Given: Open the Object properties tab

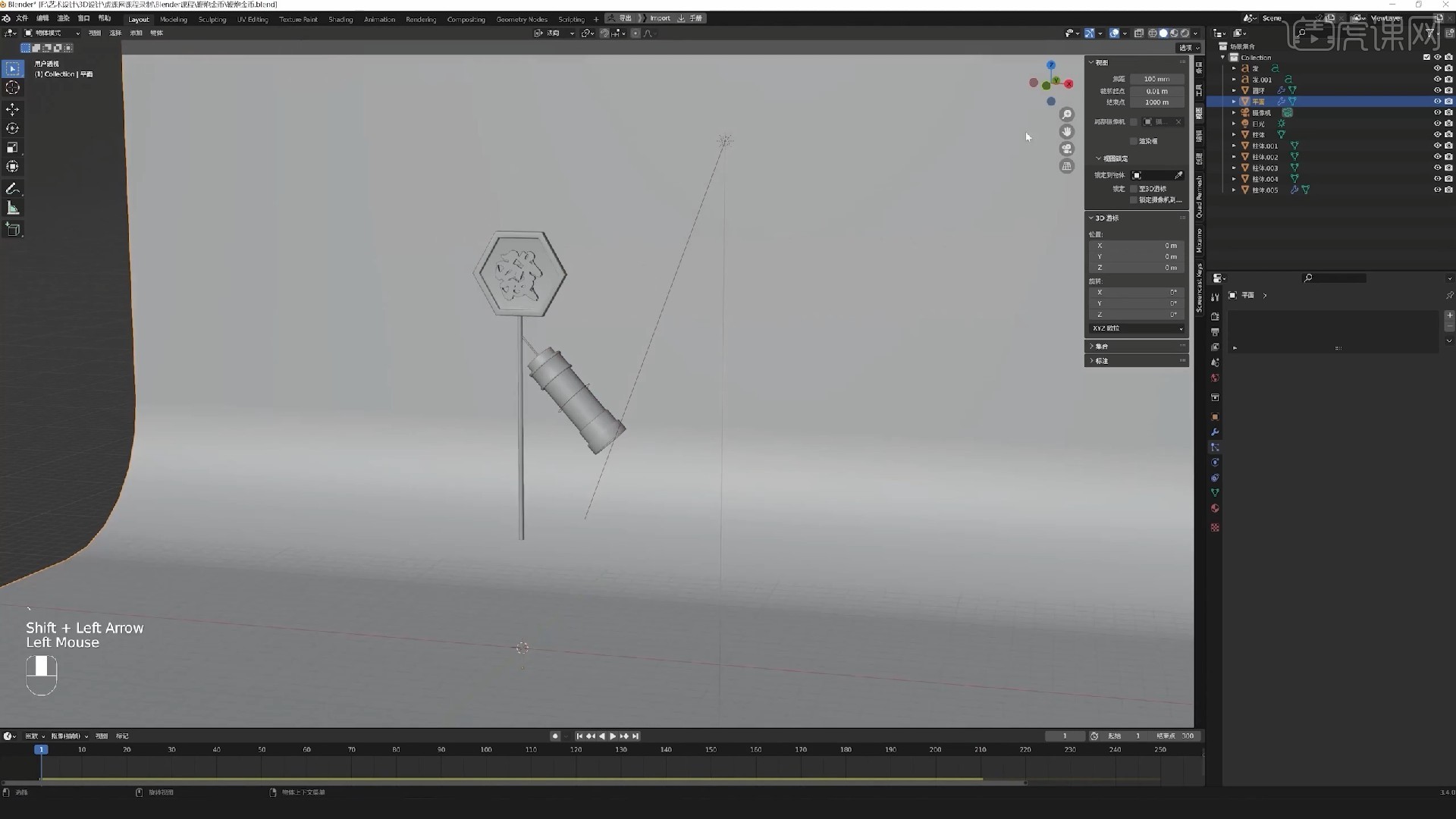Looking at the screenshot, I should point(1215,417).
